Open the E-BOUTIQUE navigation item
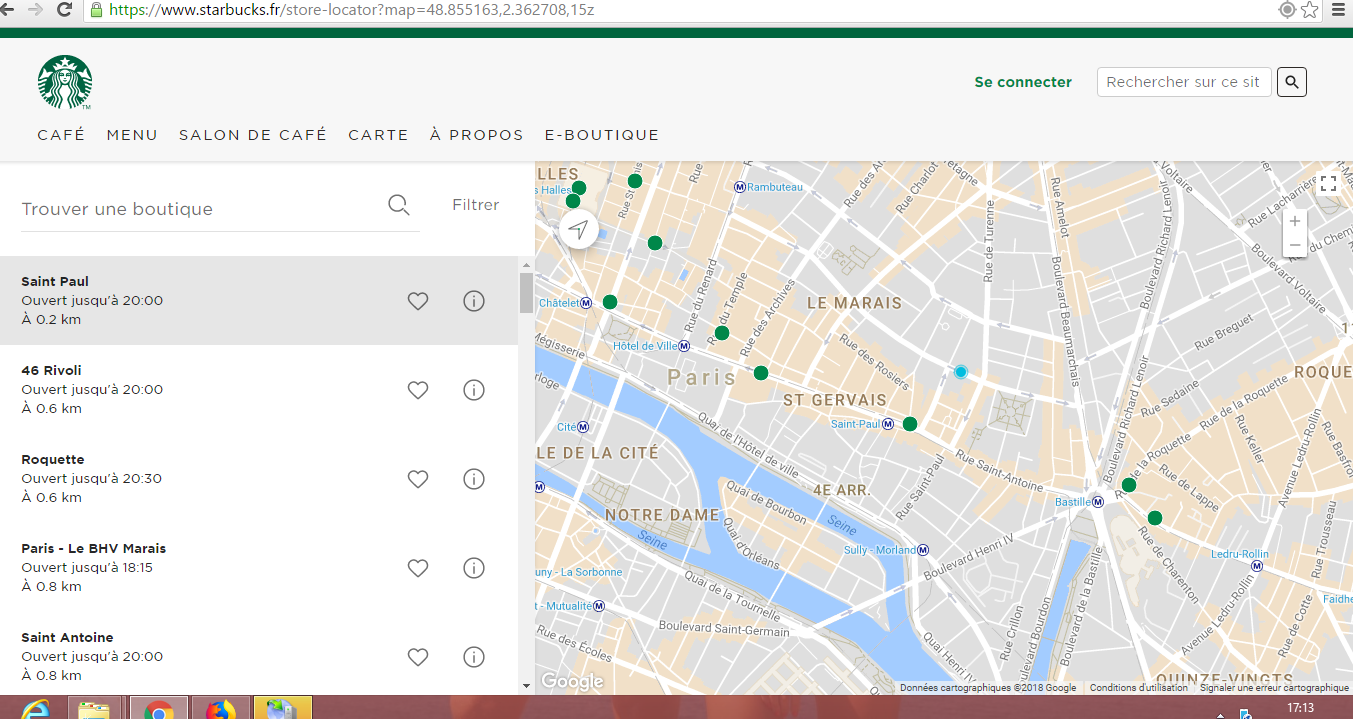The height and width of the screenshot is (719, 1353). (x=602, y=135)
